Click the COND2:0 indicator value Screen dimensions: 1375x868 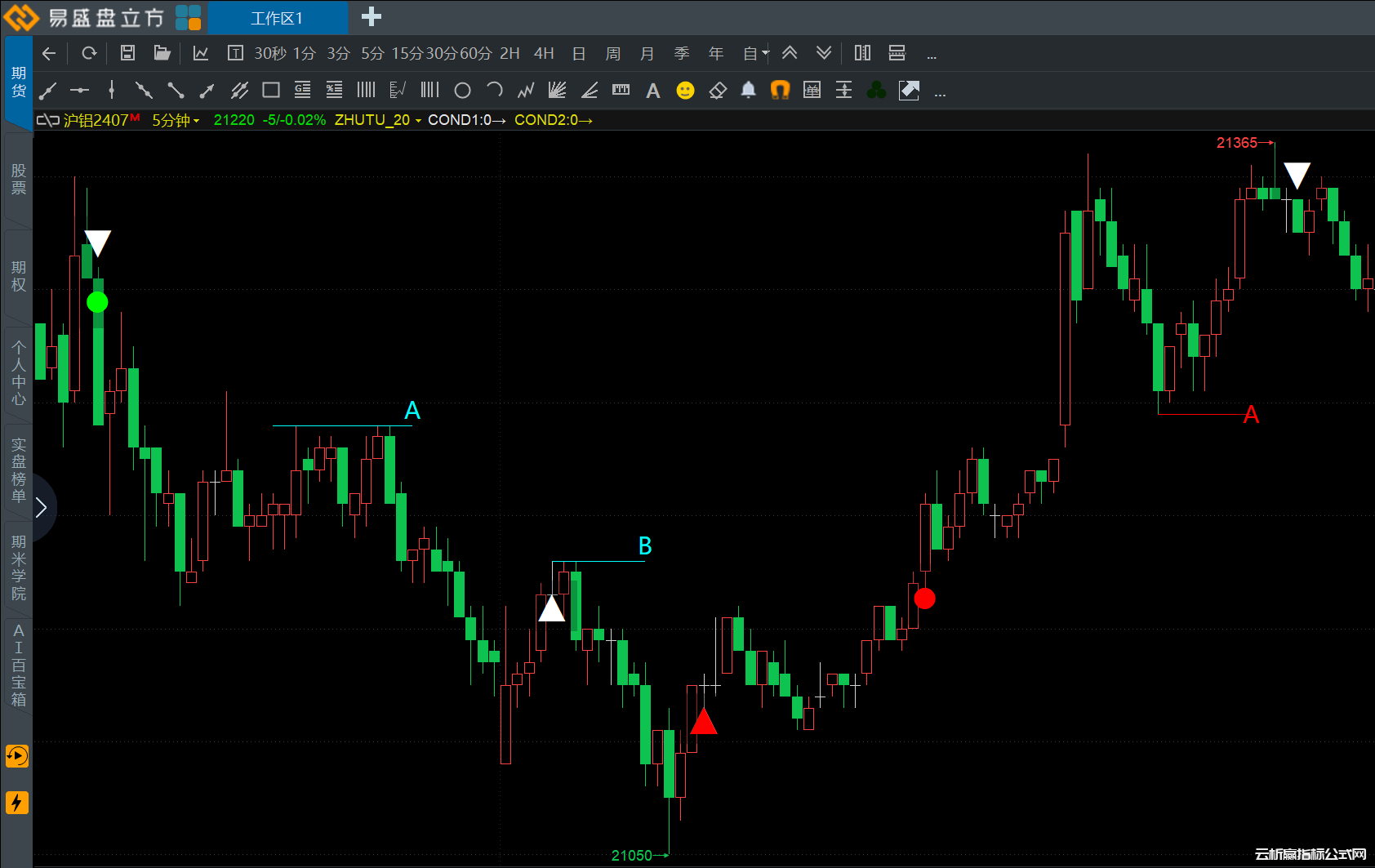coord(553,120)
